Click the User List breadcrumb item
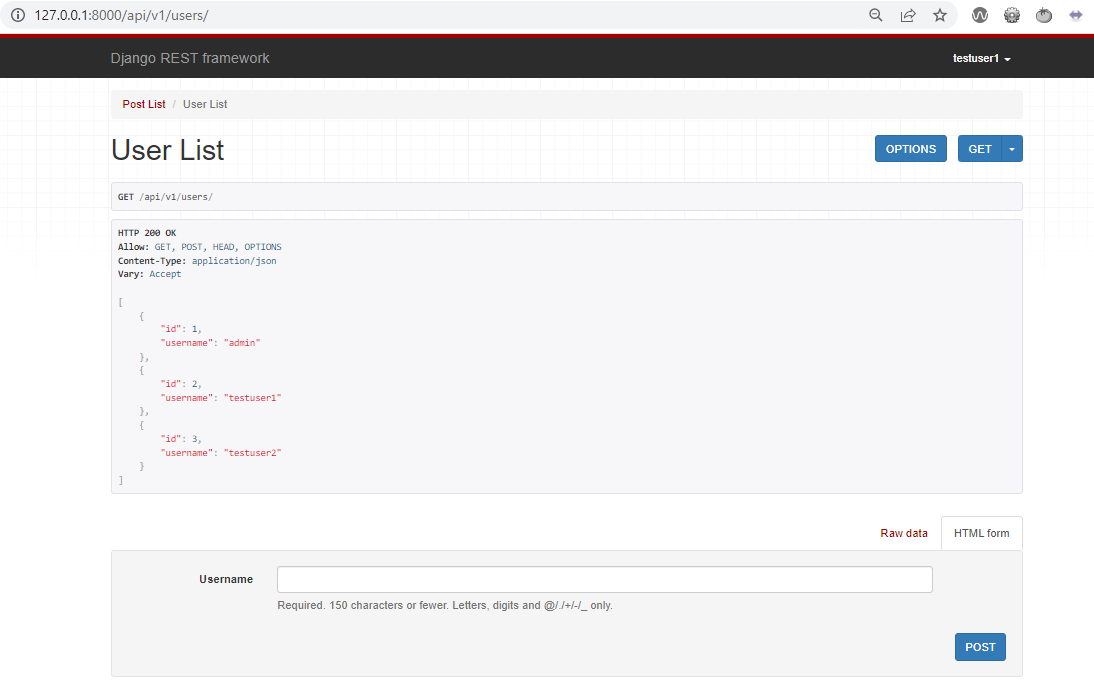 point(205,104)
